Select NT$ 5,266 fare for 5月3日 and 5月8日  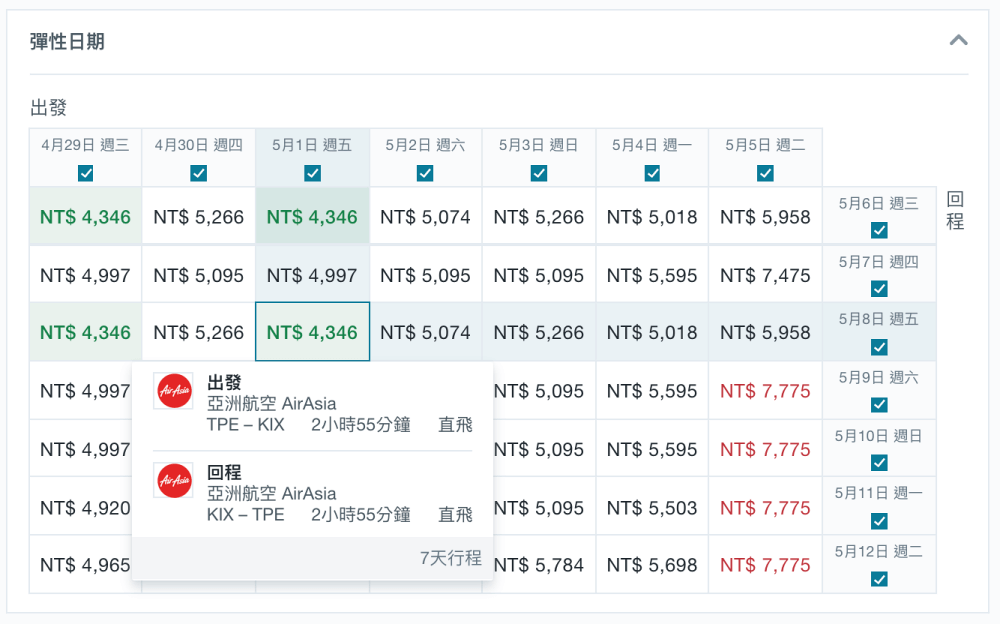539,332
